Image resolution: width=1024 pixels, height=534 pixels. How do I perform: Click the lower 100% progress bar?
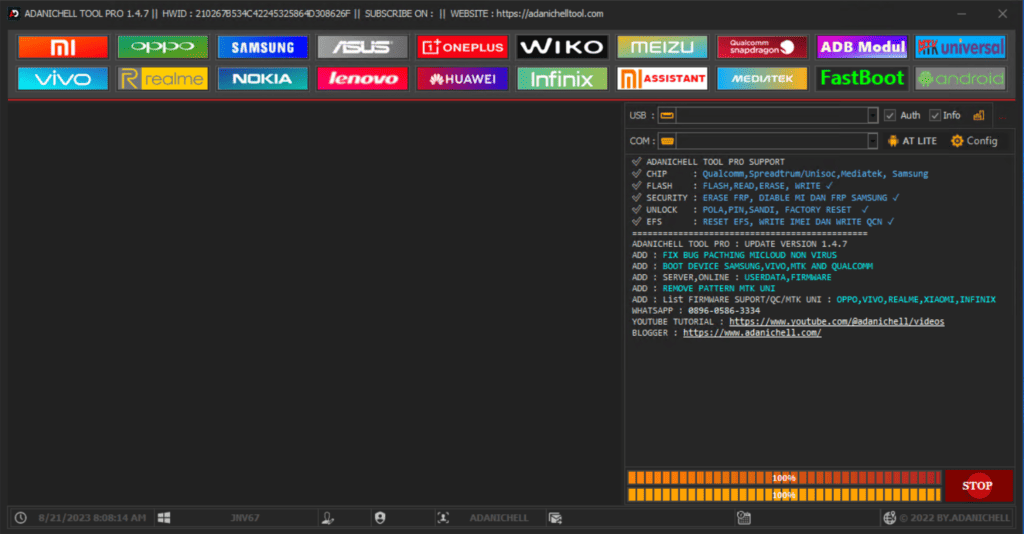(x=784, y=495)
